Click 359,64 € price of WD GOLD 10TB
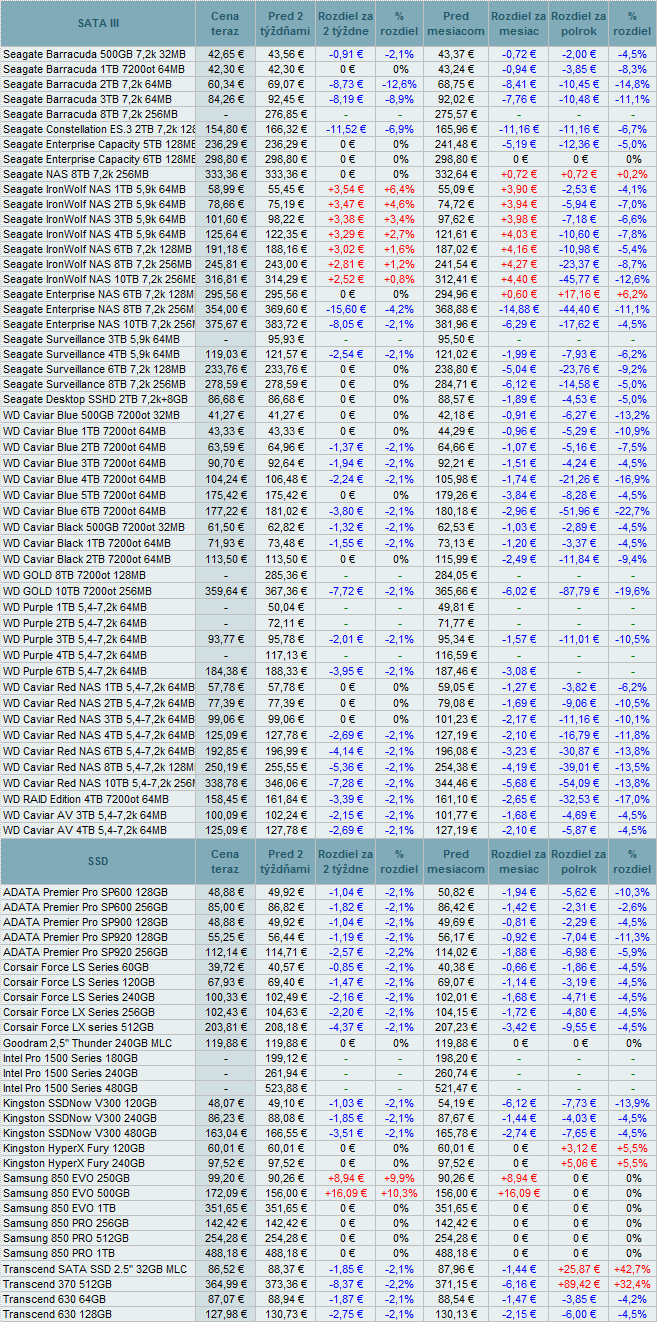The height and width of the screenshot is (1322, 657). (225, 590)
